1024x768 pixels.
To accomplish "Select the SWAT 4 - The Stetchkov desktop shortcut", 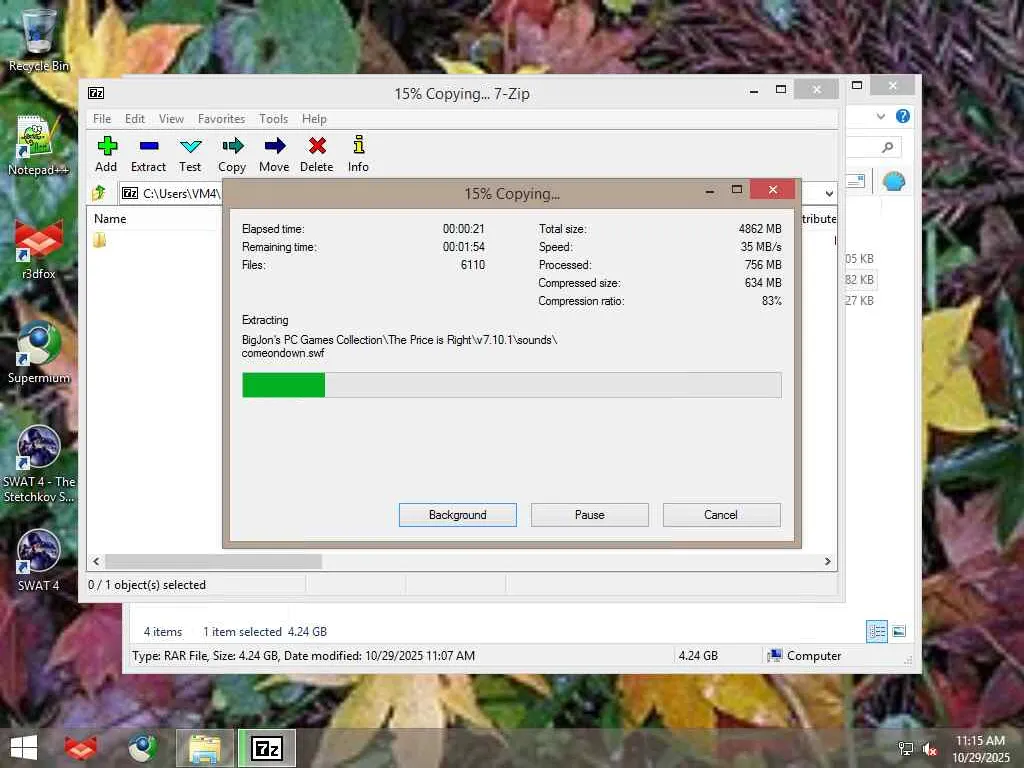I will click(38, 464).
